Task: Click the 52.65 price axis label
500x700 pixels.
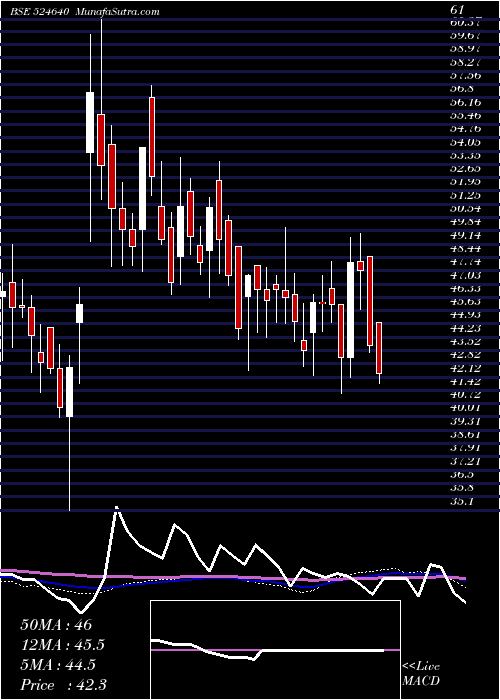Action: [466, 168]
